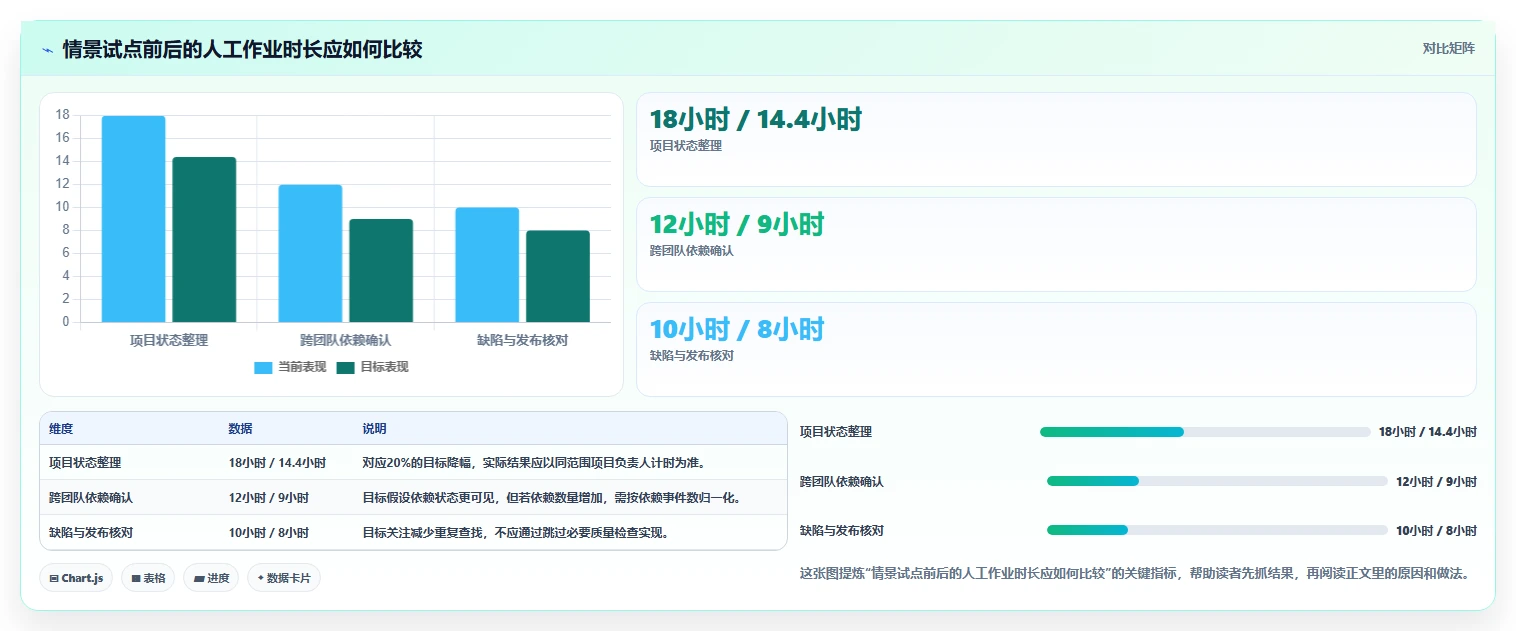Click the 缺陷与发布核对 x-axis label
This screenshot has width=1516, height=631.
pyautogui.click(x=523, y=340)
